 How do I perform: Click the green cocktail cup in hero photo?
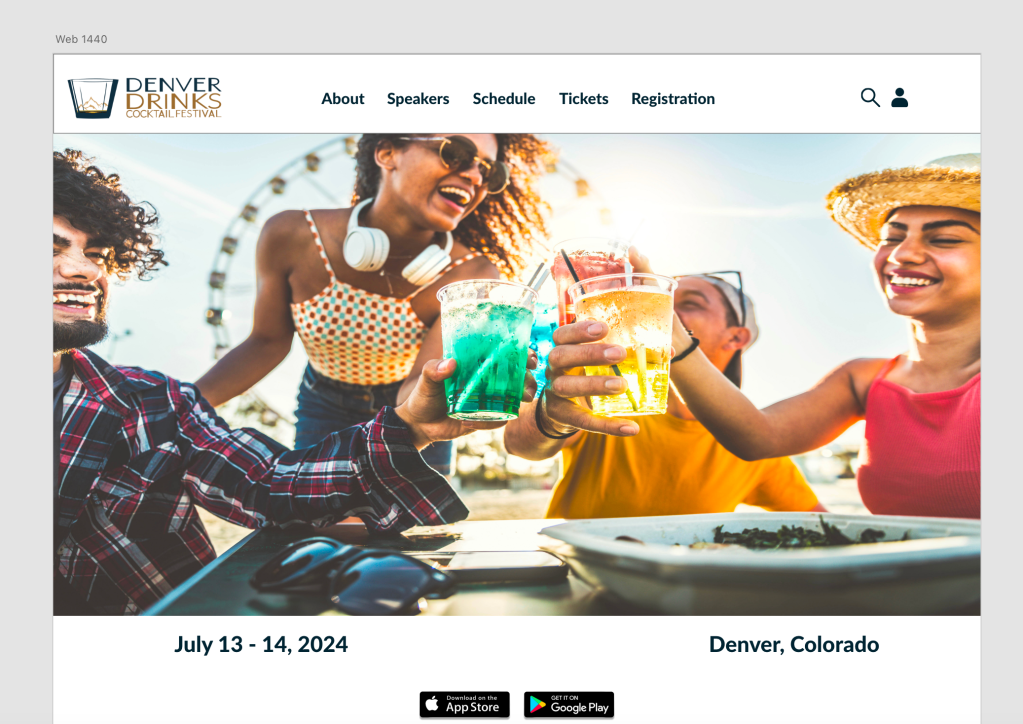(x=486, y=351)
